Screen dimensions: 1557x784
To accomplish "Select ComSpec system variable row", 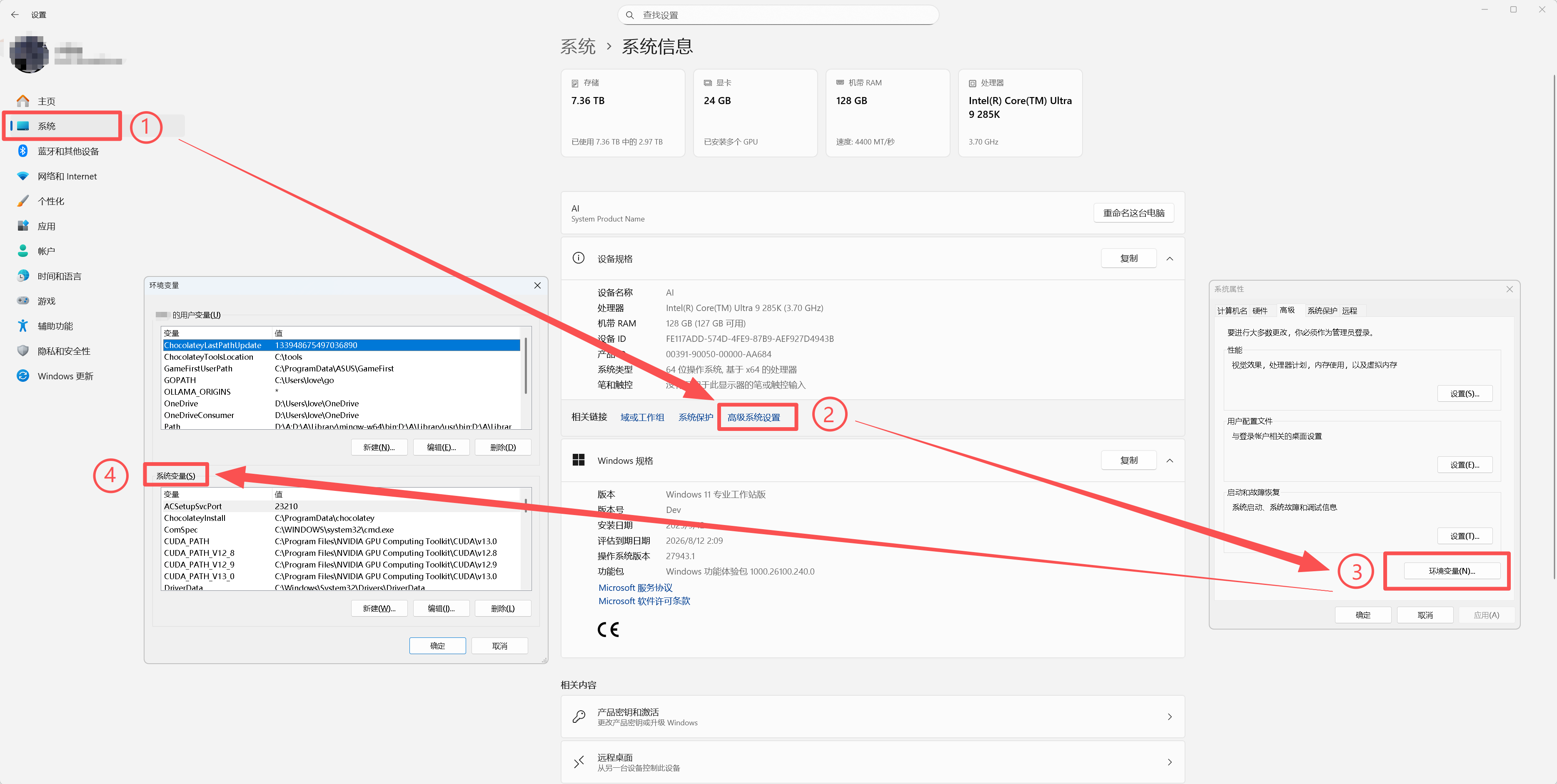I will pyautogui.click(x=342, y=530).
